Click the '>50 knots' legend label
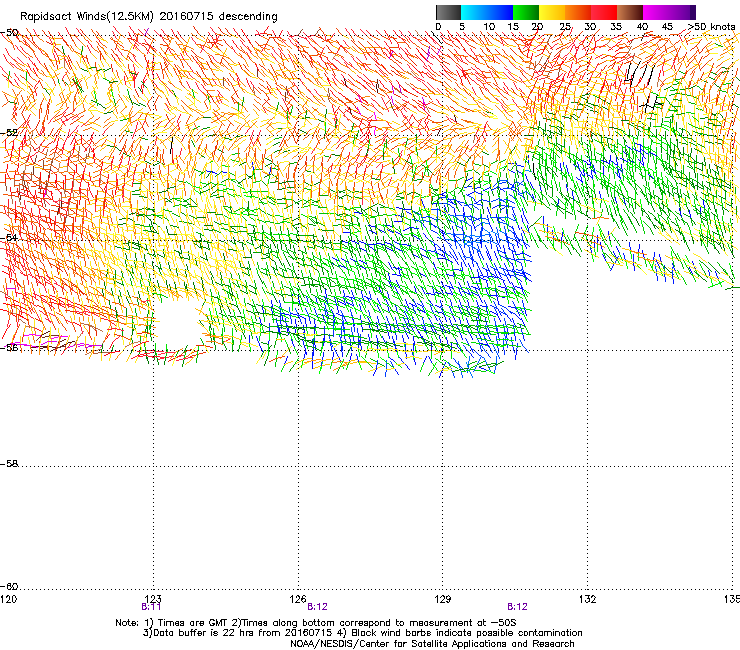 [712, 26]
